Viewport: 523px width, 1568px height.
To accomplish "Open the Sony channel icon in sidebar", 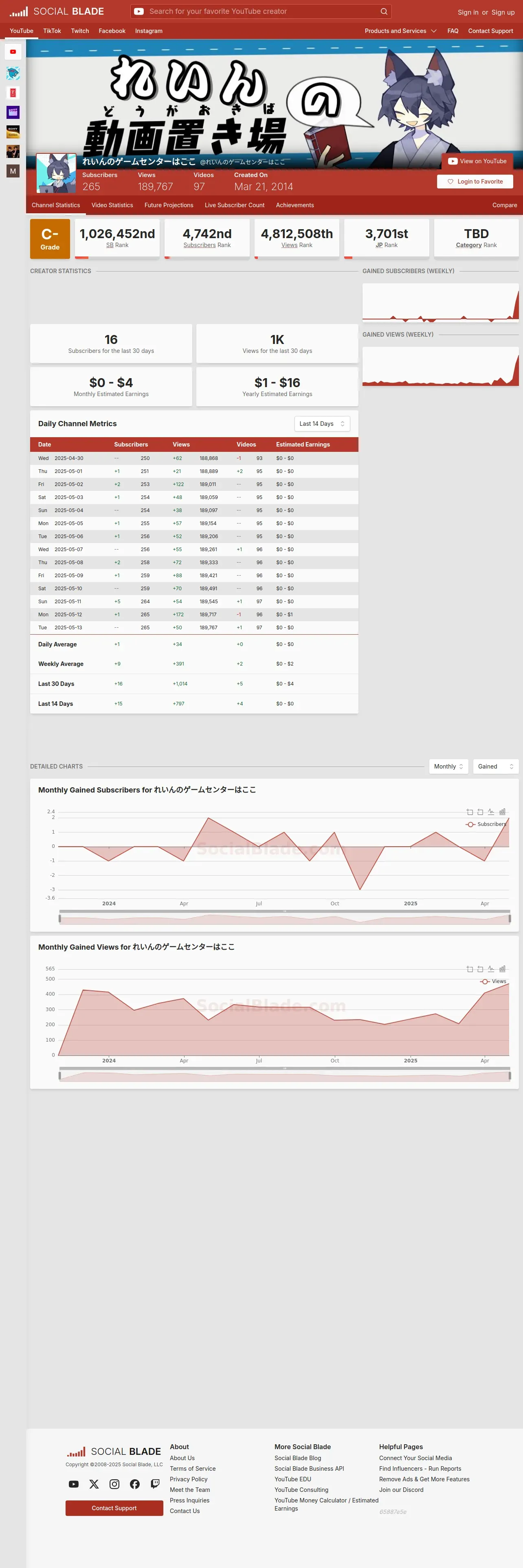I will click(13, 131).
